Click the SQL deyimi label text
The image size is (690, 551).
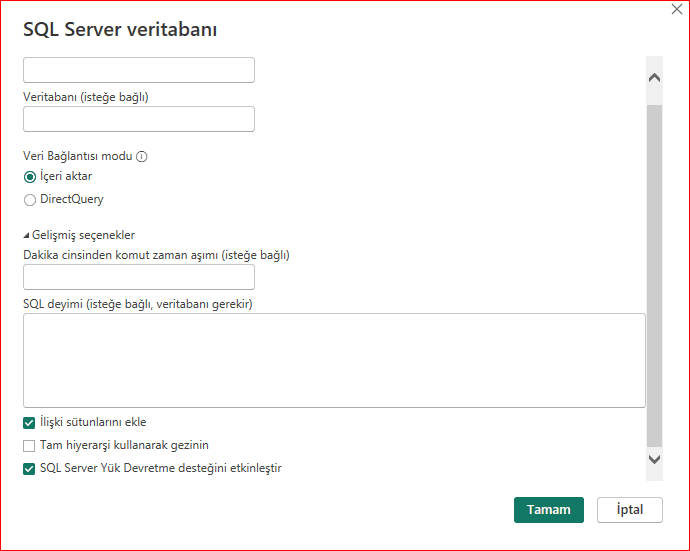137,304
